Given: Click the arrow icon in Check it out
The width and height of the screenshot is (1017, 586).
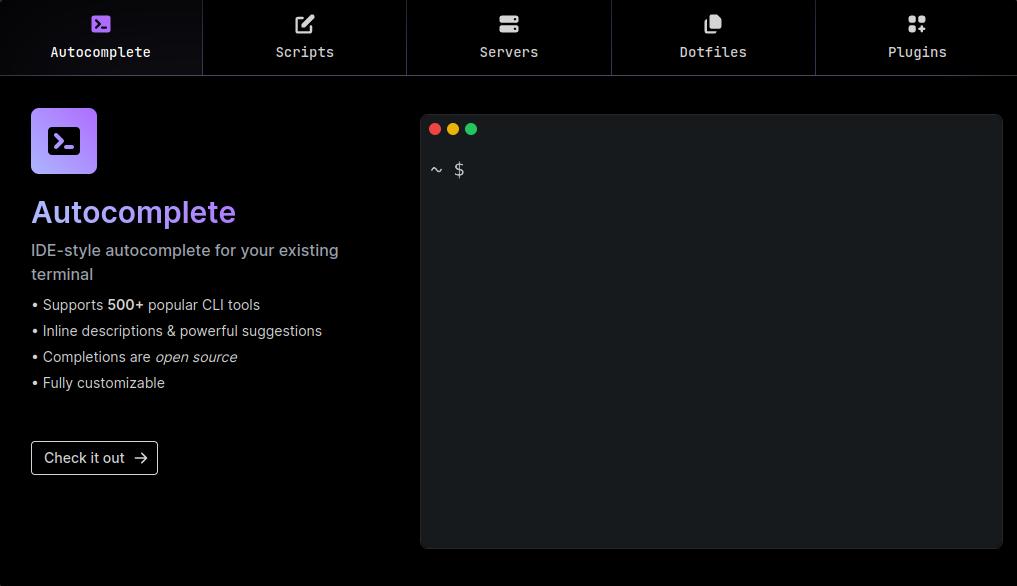Looking at the screenshot, I should pos(141,458).
